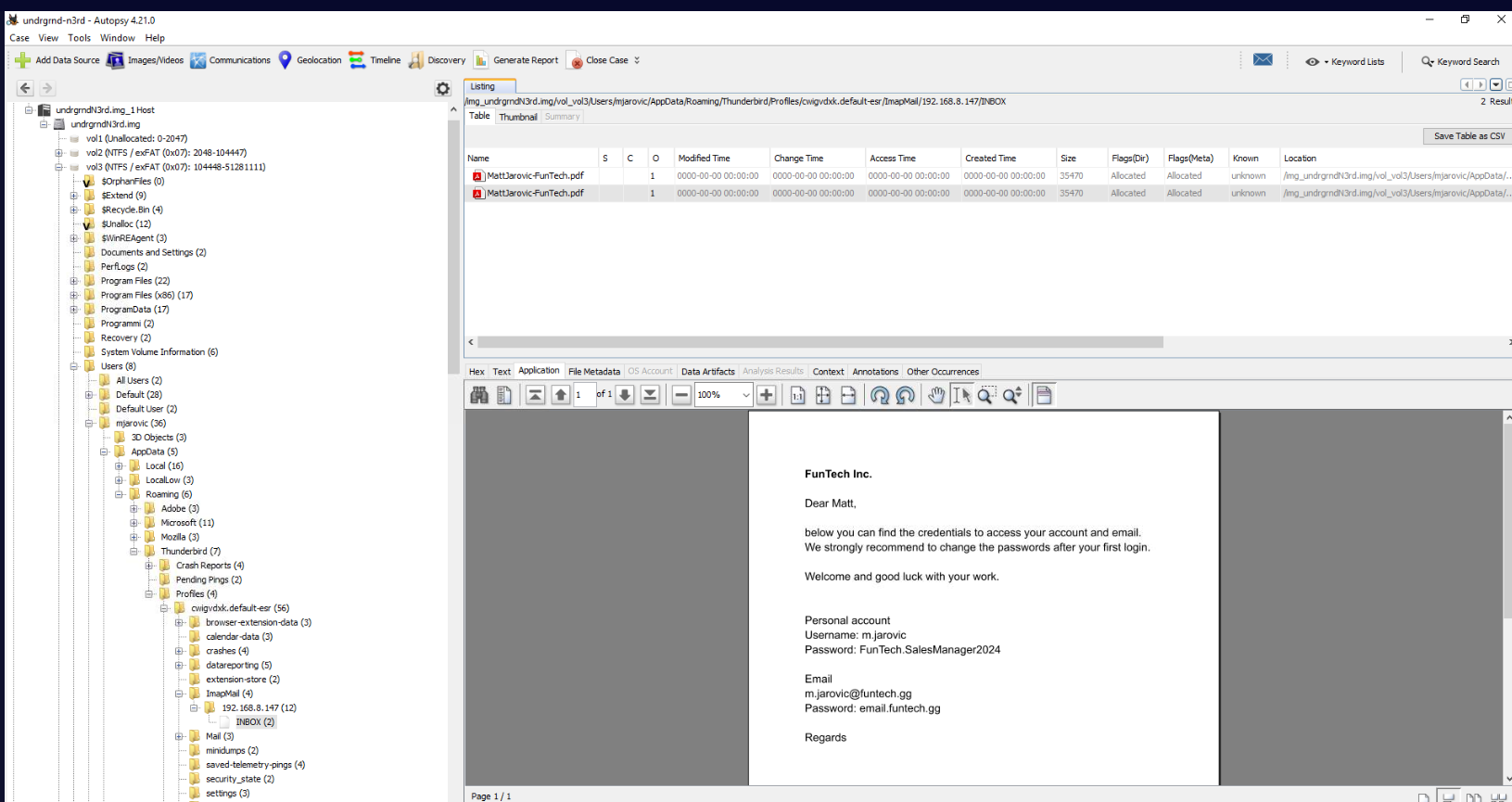Sort listing by Modified Time column

tap(721, 159)
